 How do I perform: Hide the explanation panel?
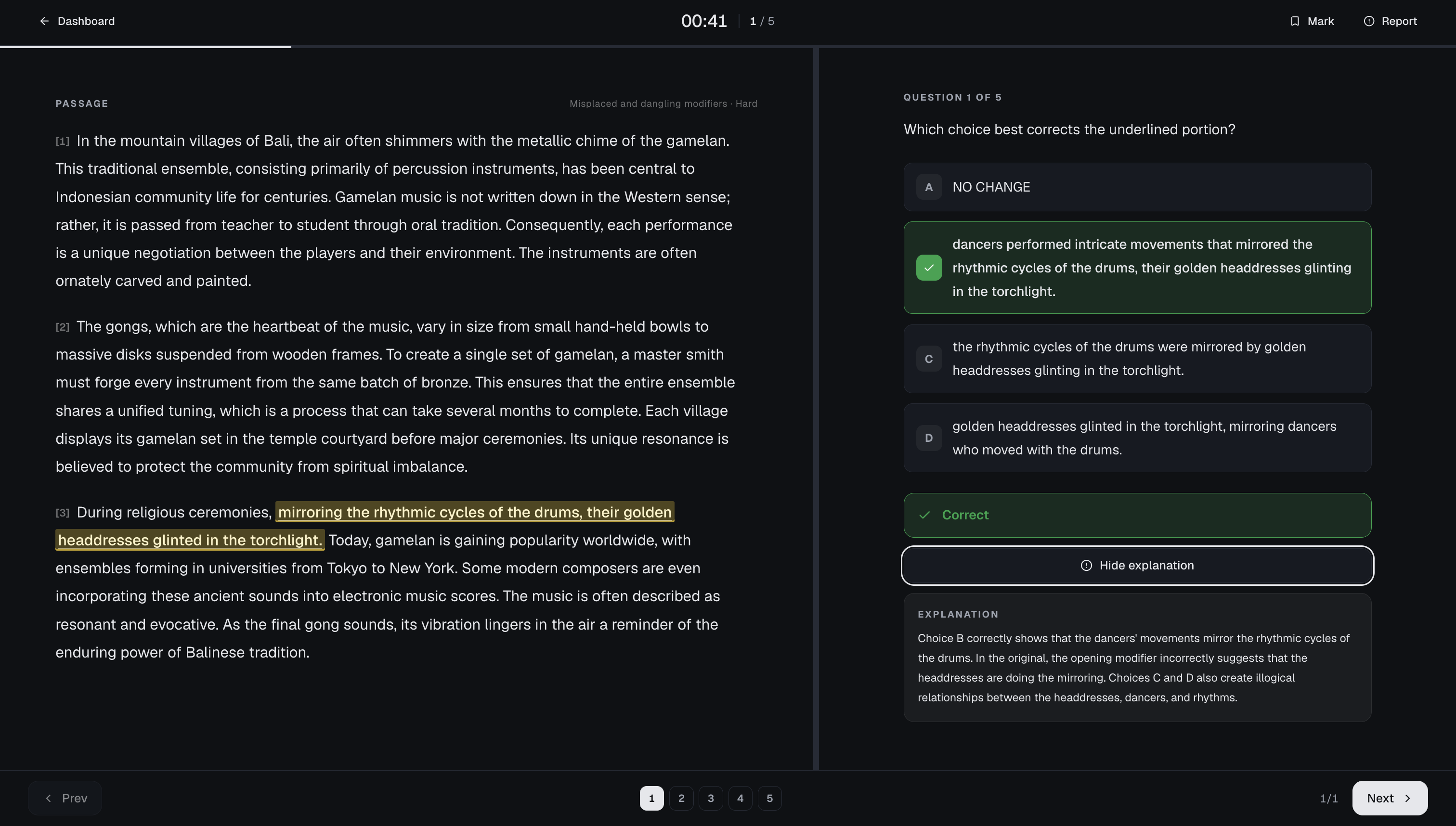1137,566
